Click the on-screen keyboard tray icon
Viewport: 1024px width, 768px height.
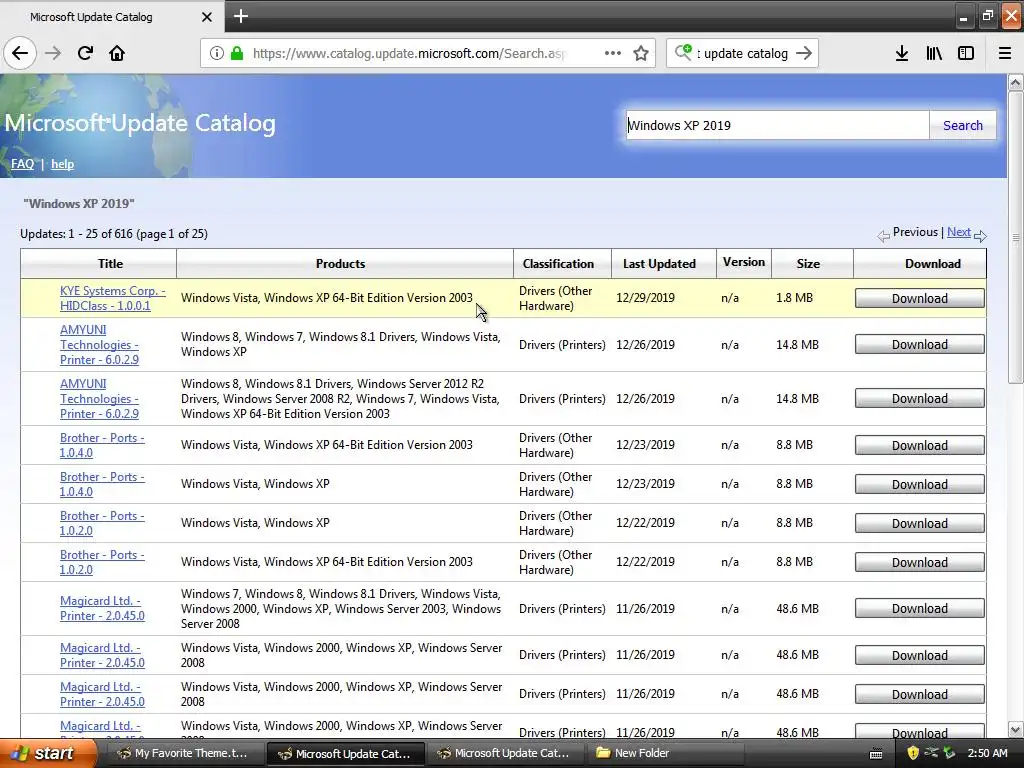coord(876,754)
